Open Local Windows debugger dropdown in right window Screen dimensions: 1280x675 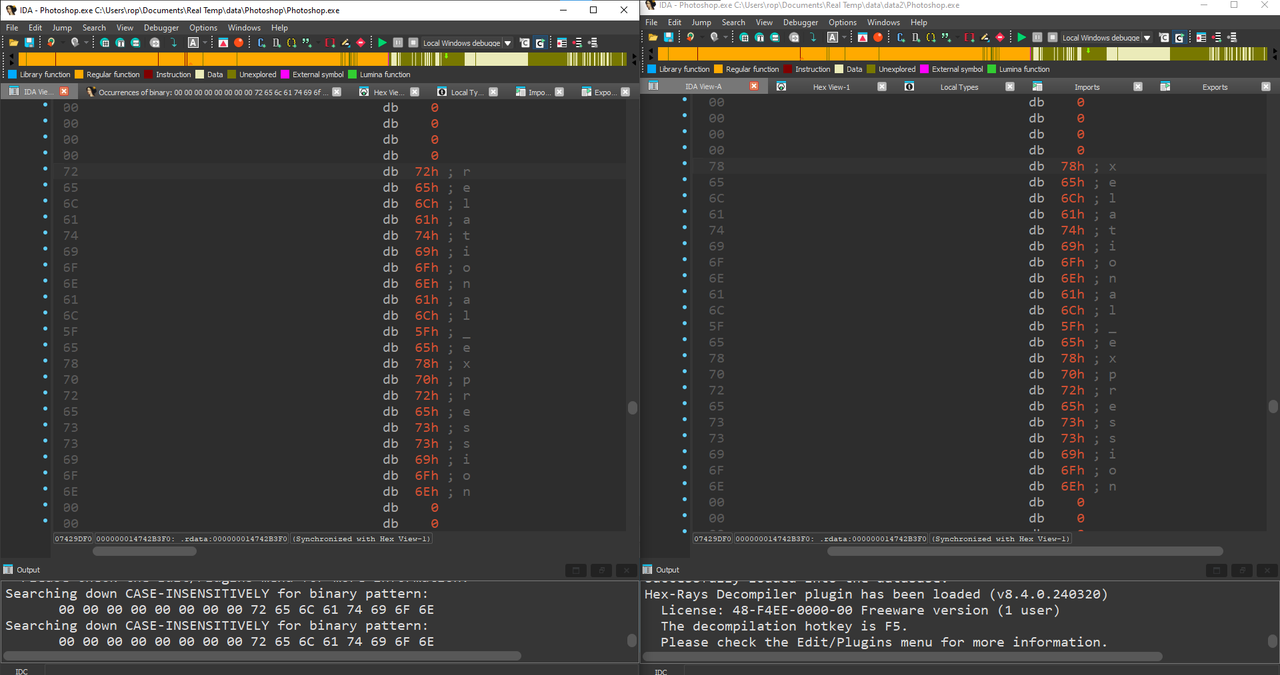pos(1147,37)
